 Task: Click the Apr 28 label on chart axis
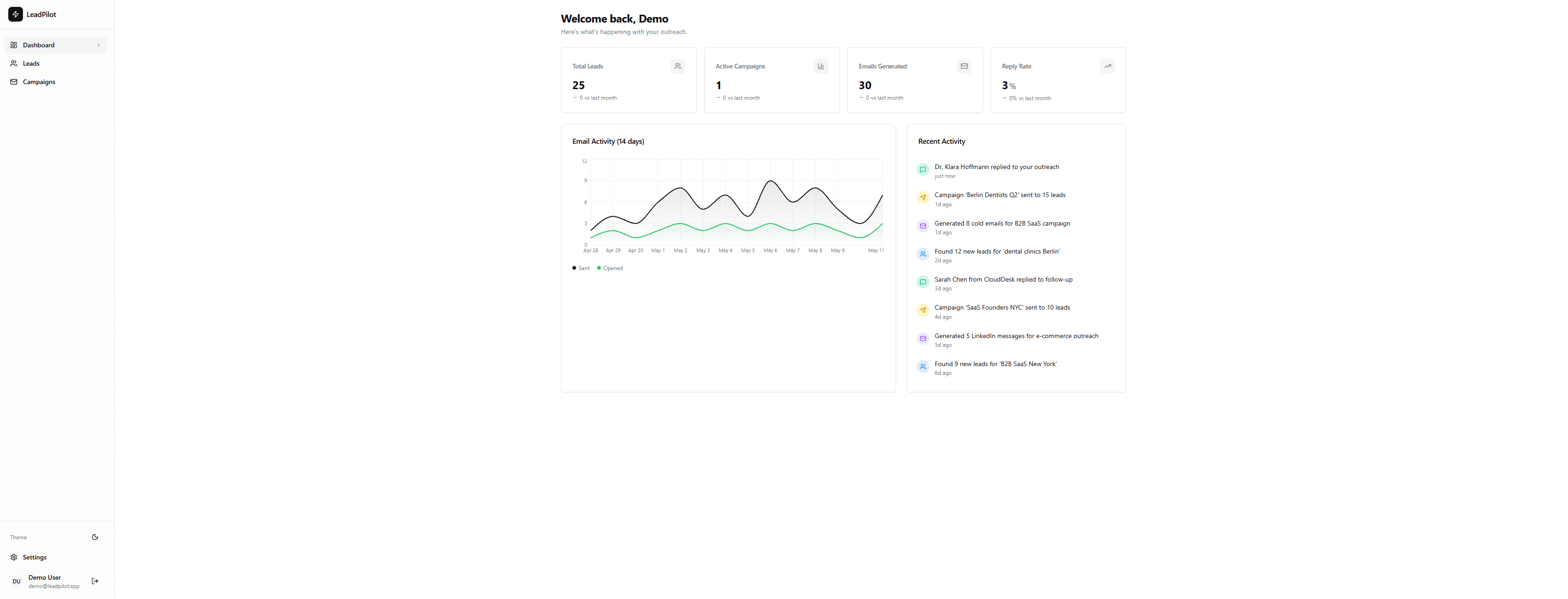(590, 250)
